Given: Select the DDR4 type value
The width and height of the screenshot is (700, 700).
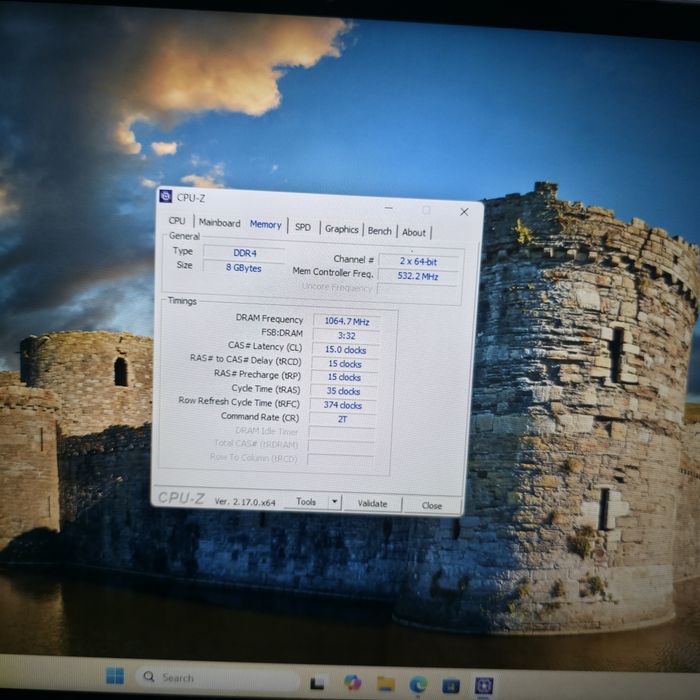Looking at the screenshot, I should 244,253.
